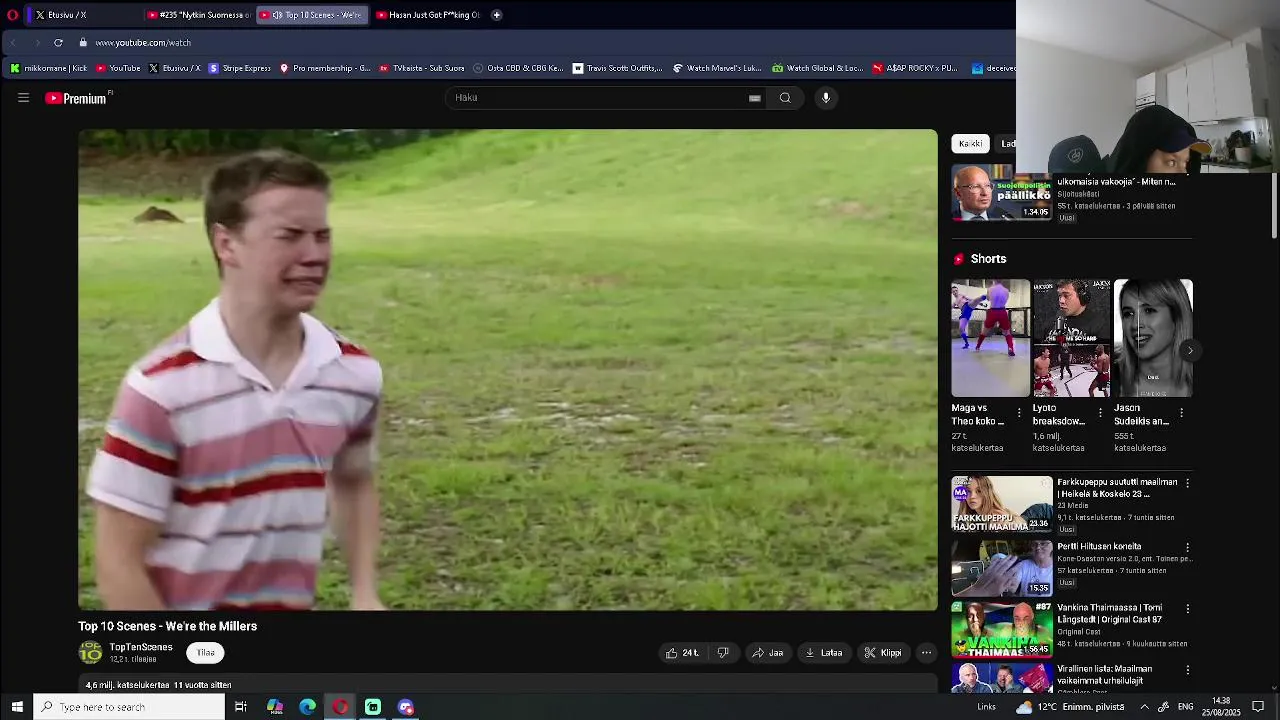Screen dimensions: 1280x720
Task: Open Opera GX from taskbar
Action: tap(340, 707)
